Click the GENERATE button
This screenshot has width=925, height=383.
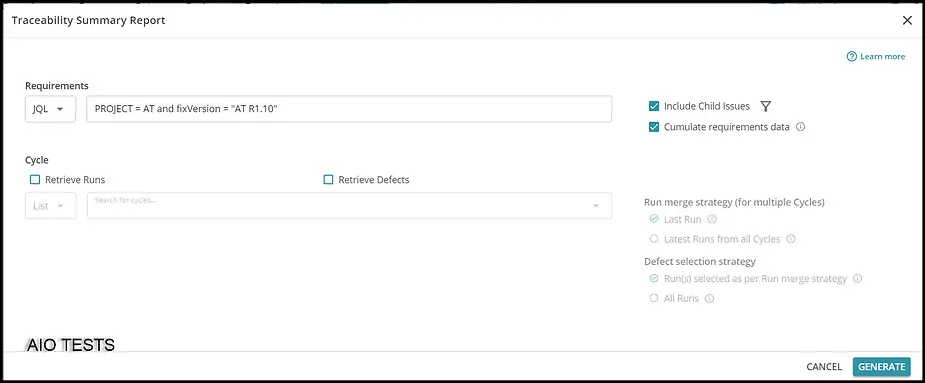pos(881,367)
